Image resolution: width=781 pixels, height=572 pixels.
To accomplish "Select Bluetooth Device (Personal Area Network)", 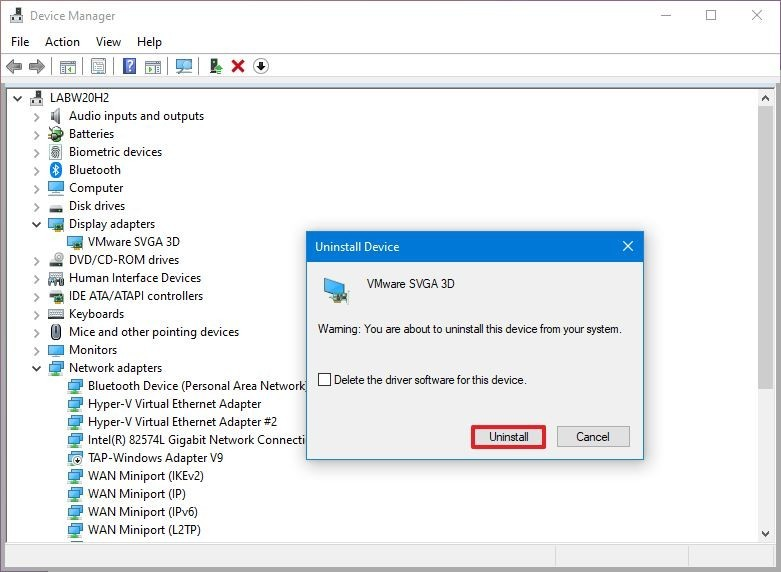I will [196, 386].
